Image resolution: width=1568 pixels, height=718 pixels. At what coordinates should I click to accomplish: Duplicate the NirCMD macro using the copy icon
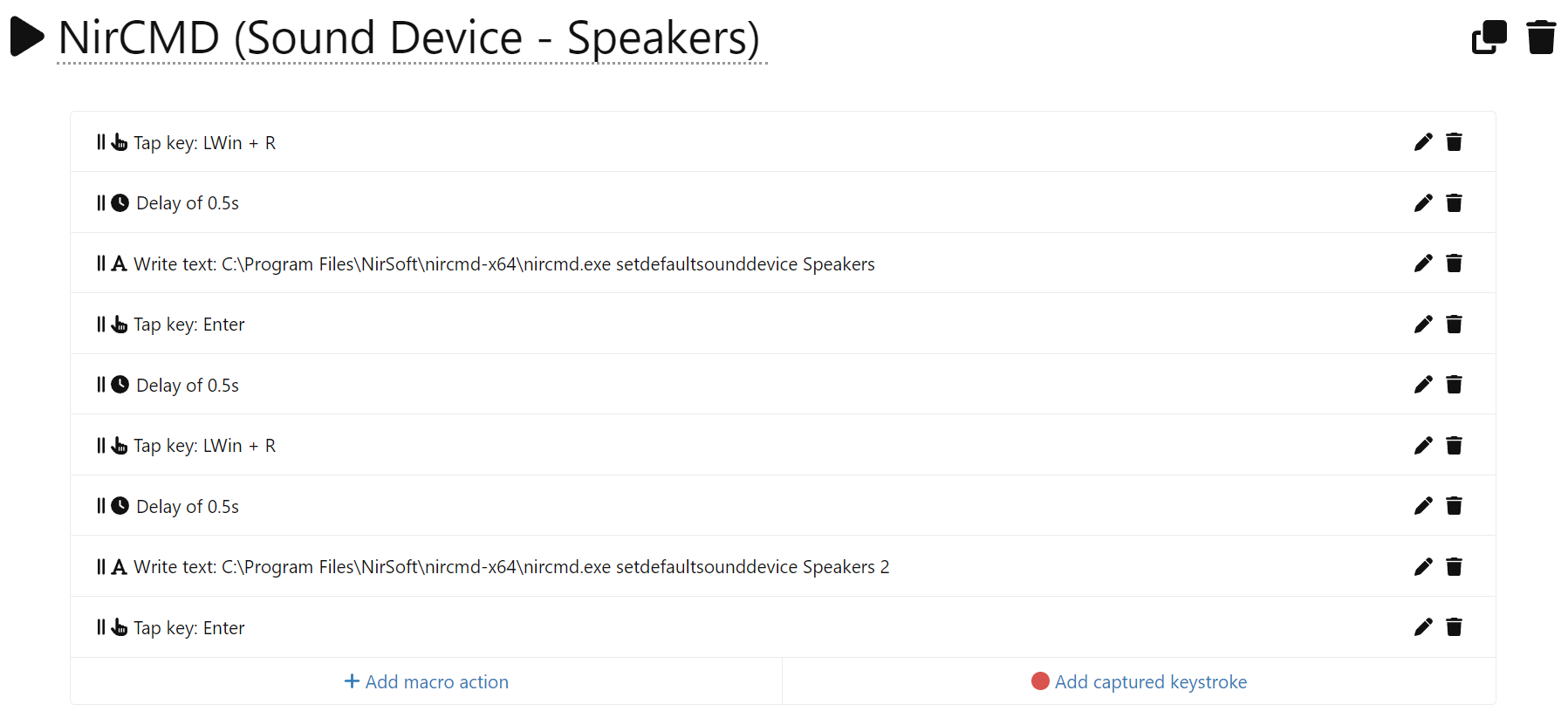pyautogui.click(x=1489, y=38)
